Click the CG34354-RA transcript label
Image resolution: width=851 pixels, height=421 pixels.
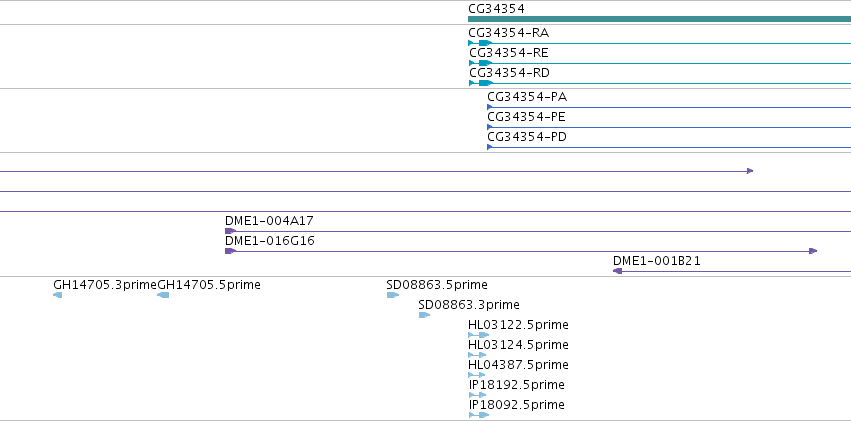[509, 33]
